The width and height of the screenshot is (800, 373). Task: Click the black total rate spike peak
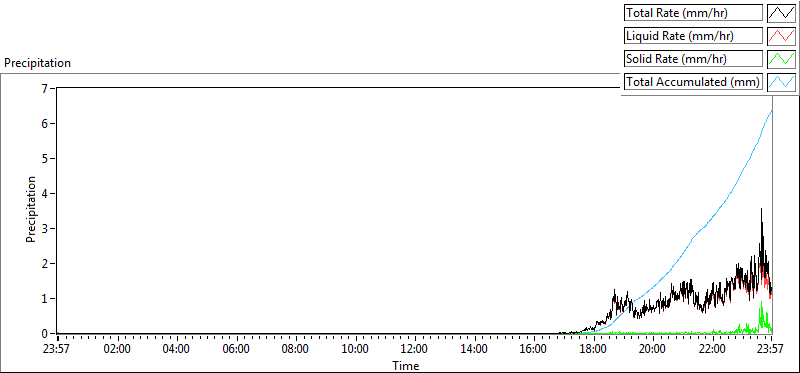pos(761,209)
